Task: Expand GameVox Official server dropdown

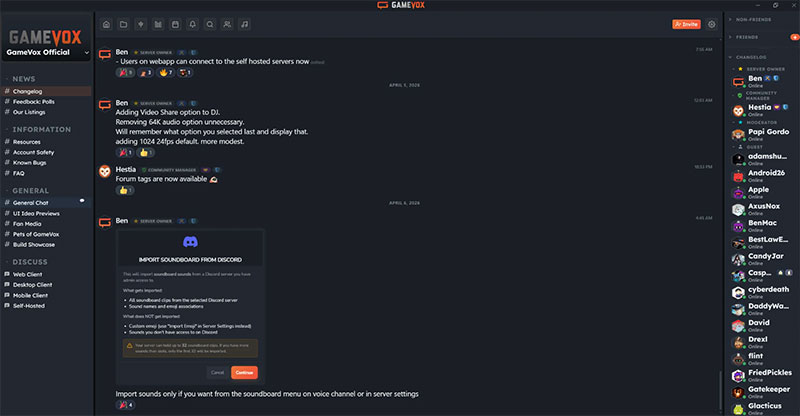Action: 87,53
